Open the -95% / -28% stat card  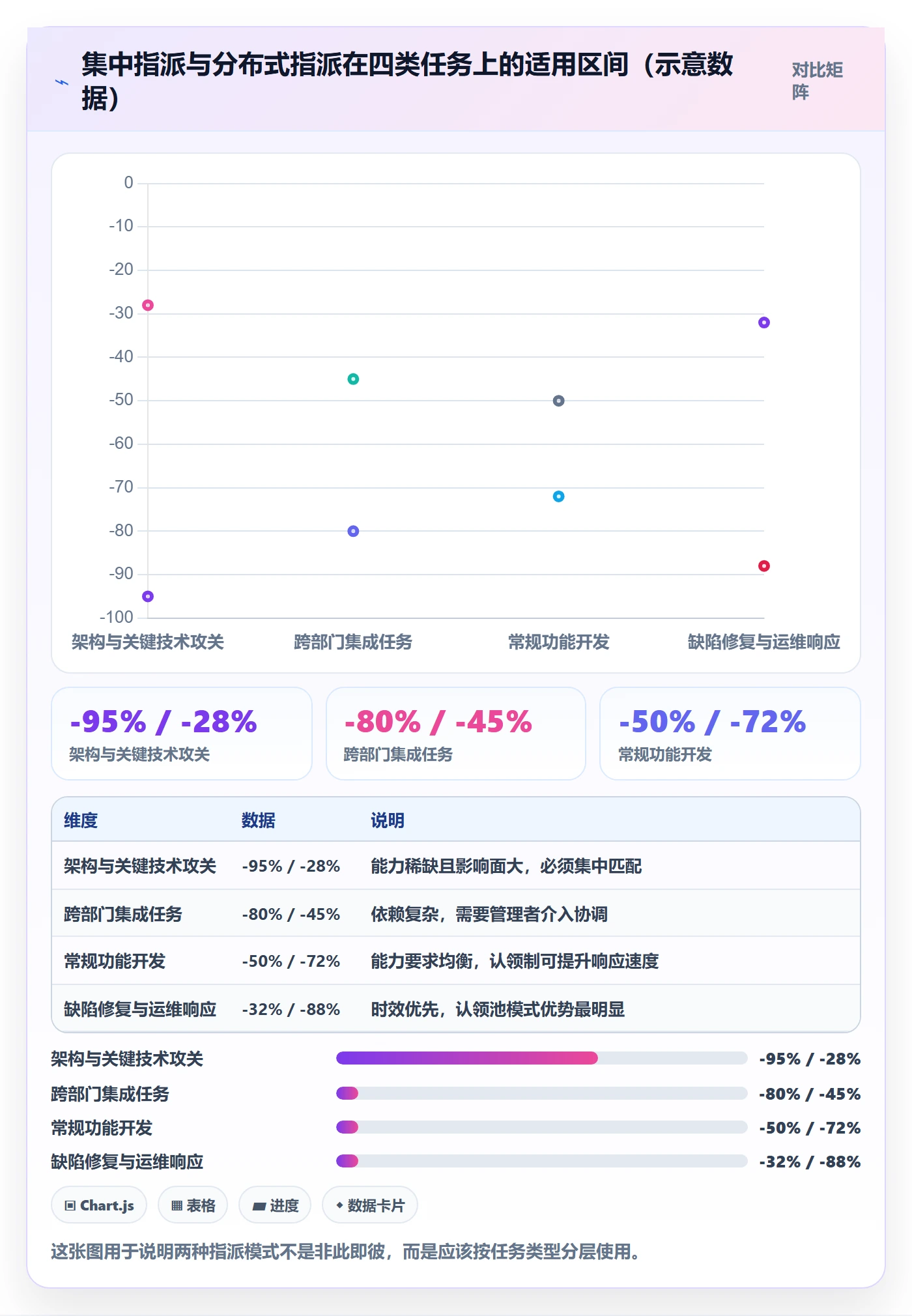pos(182,734)
